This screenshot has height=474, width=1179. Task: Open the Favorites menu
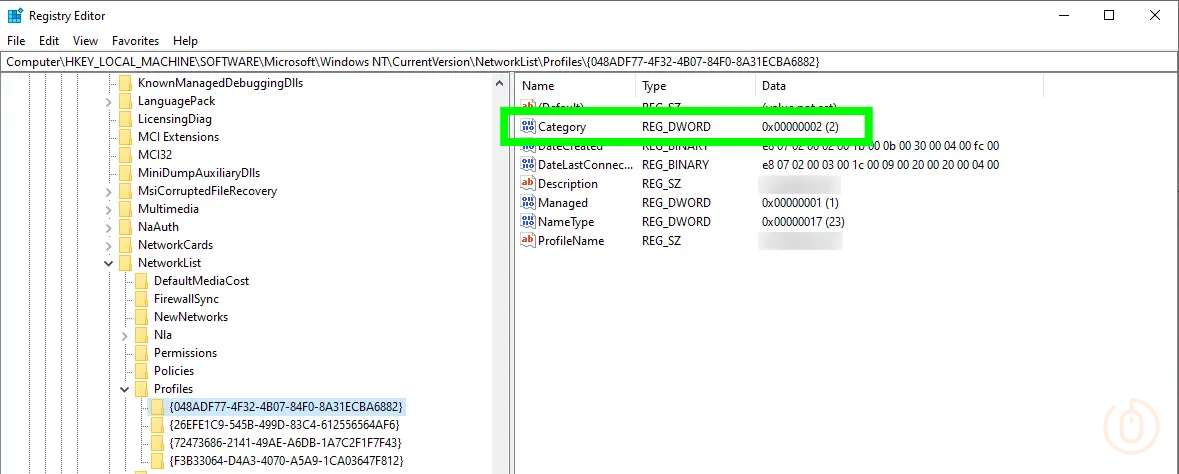coord(135,41)
